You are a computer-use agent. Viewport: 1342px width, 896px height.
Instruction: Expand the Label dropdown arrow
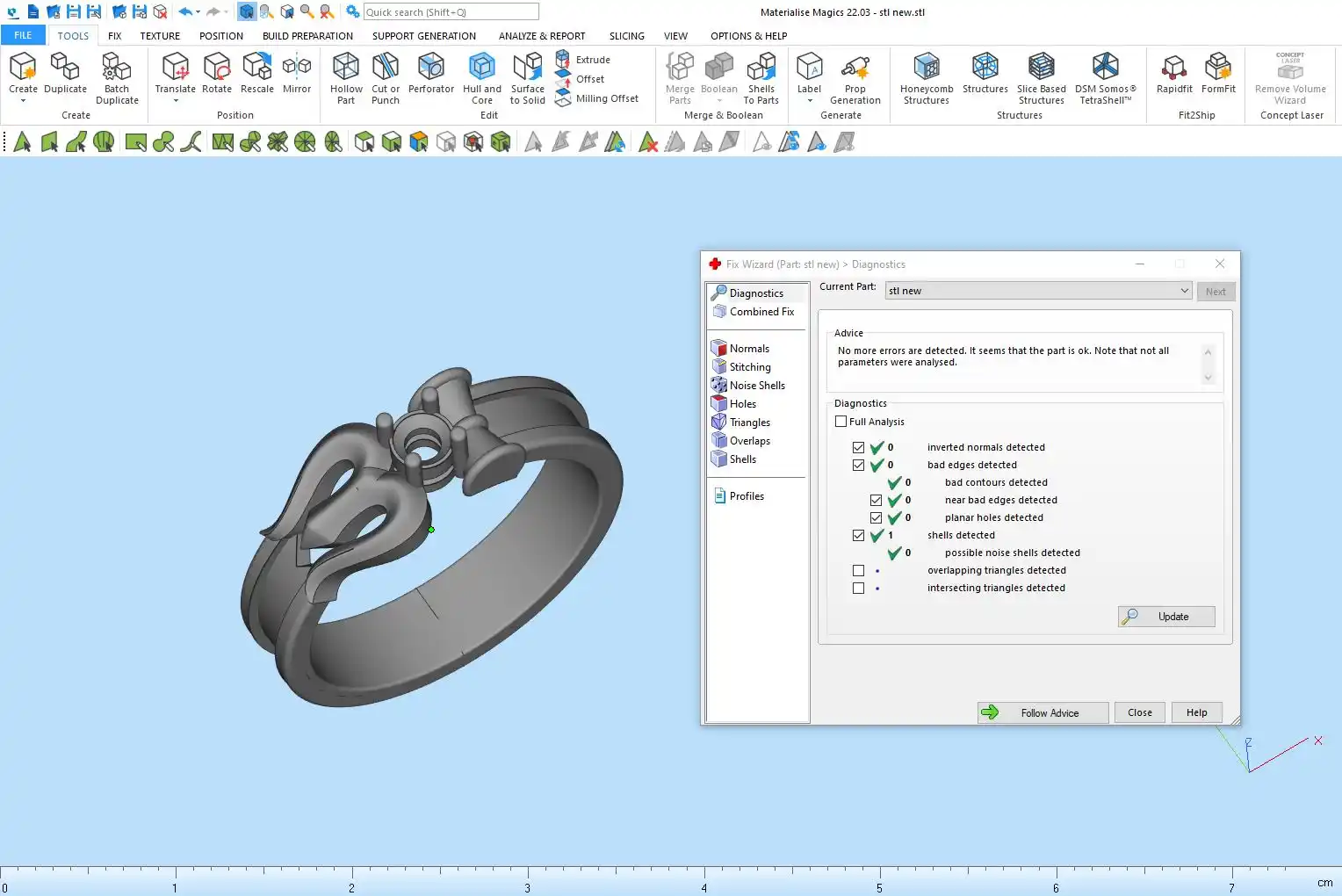click(809, 101)
